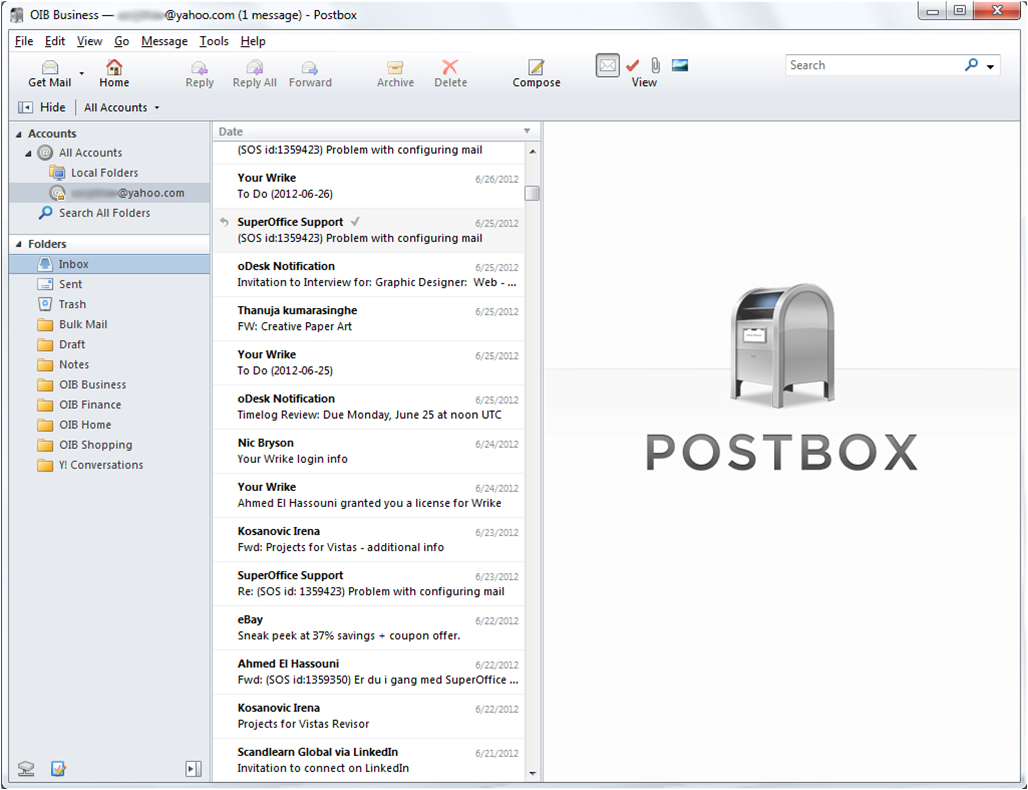
Task: Open the Sent folder
Action: point(70,284)
